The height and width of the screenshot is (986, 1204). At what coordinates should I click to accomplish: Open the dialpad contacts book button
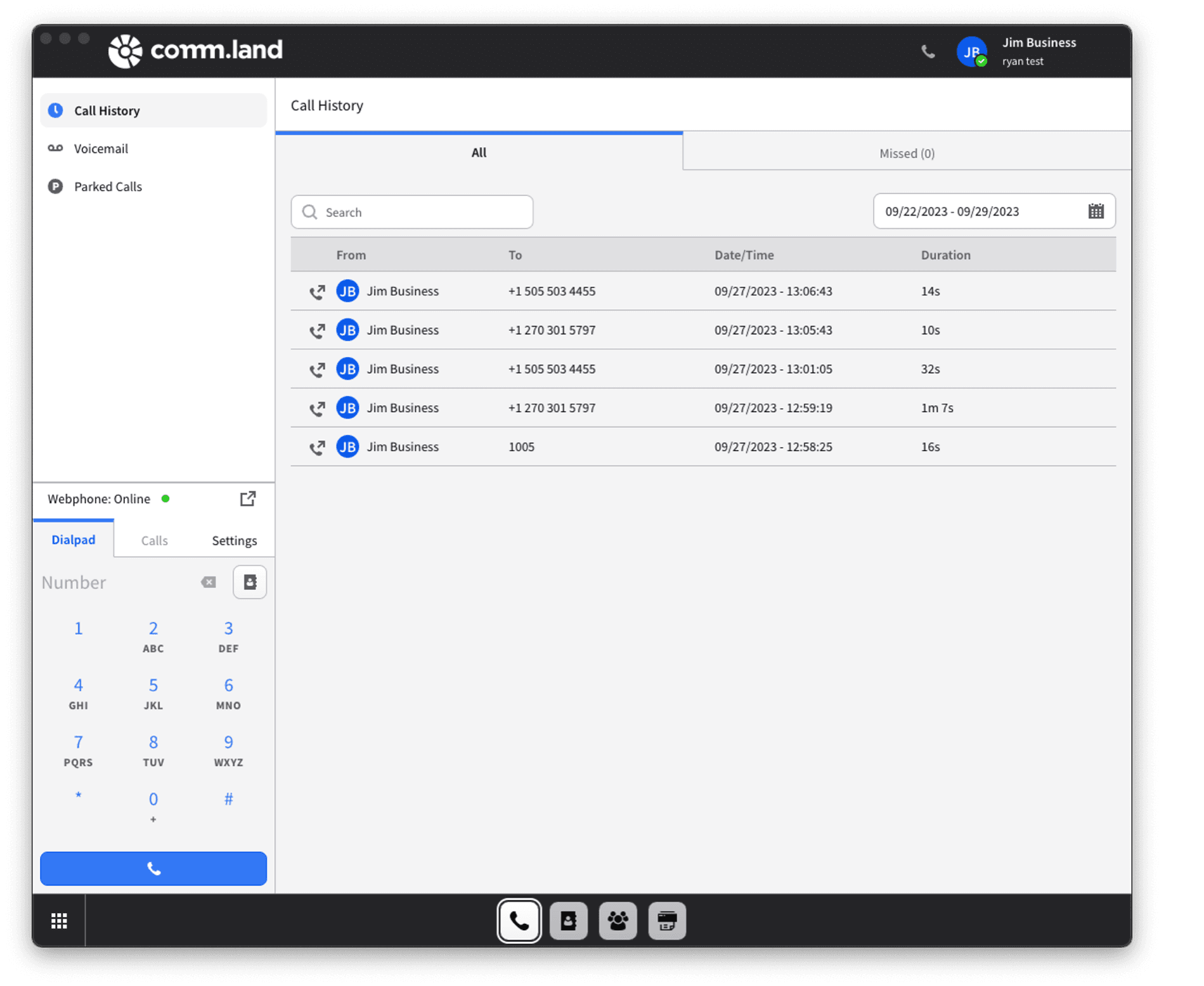tap(250, 582)
